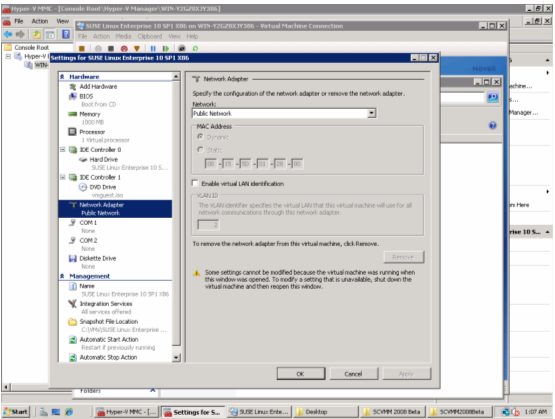Click the Remove network adapter button
This screenshot has width=555, height=419.
point(404,257)
